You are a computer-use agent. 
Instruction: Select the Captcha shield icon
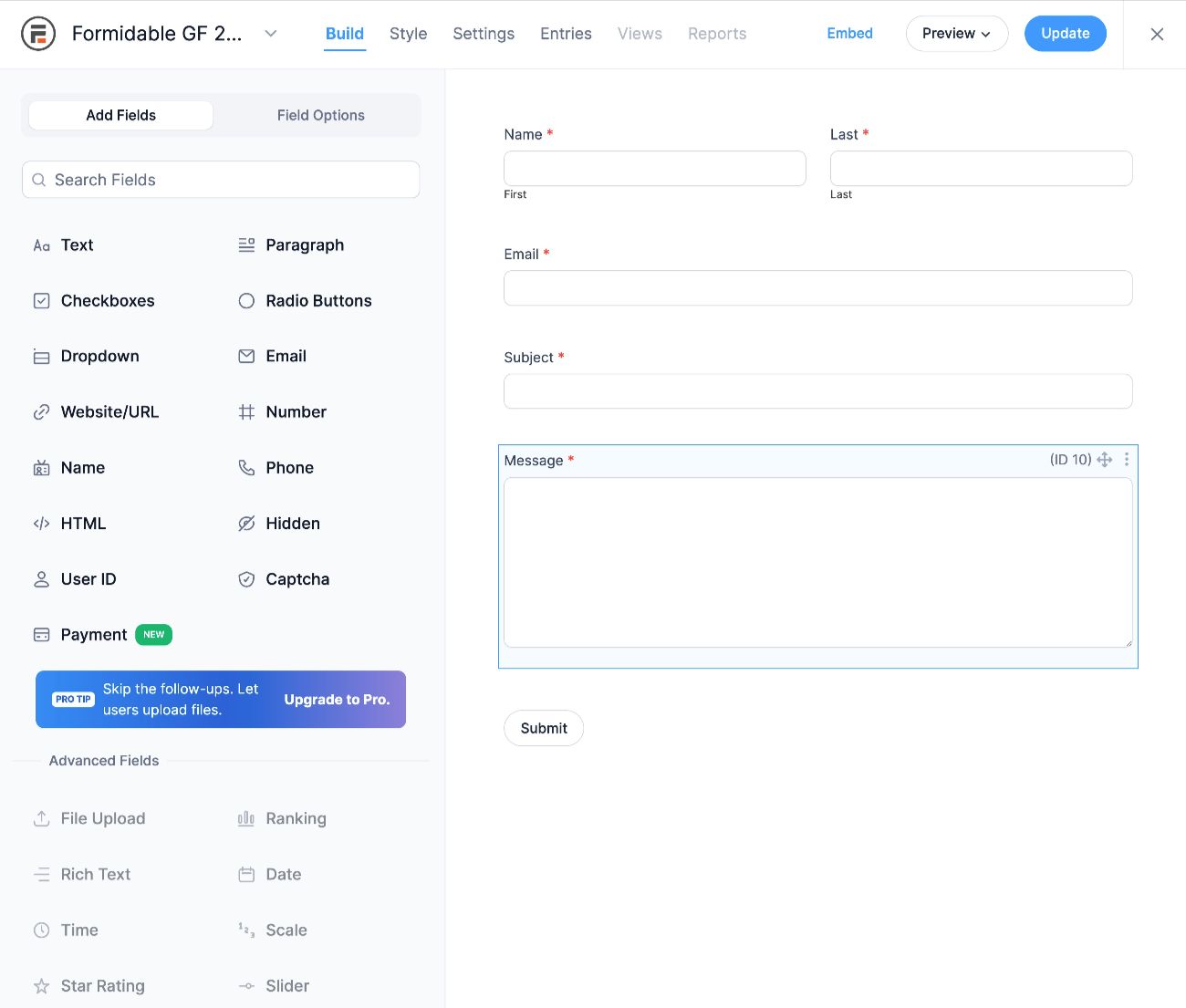click(246, 578)
